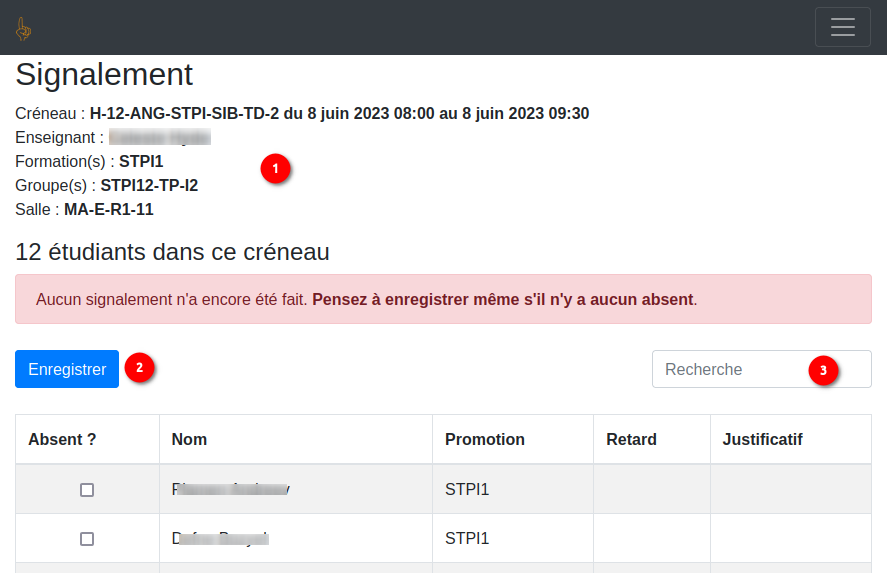Tick the absent checkbox in second student row
The height and width of the screenshot is (573, 887).
point(87,539)
